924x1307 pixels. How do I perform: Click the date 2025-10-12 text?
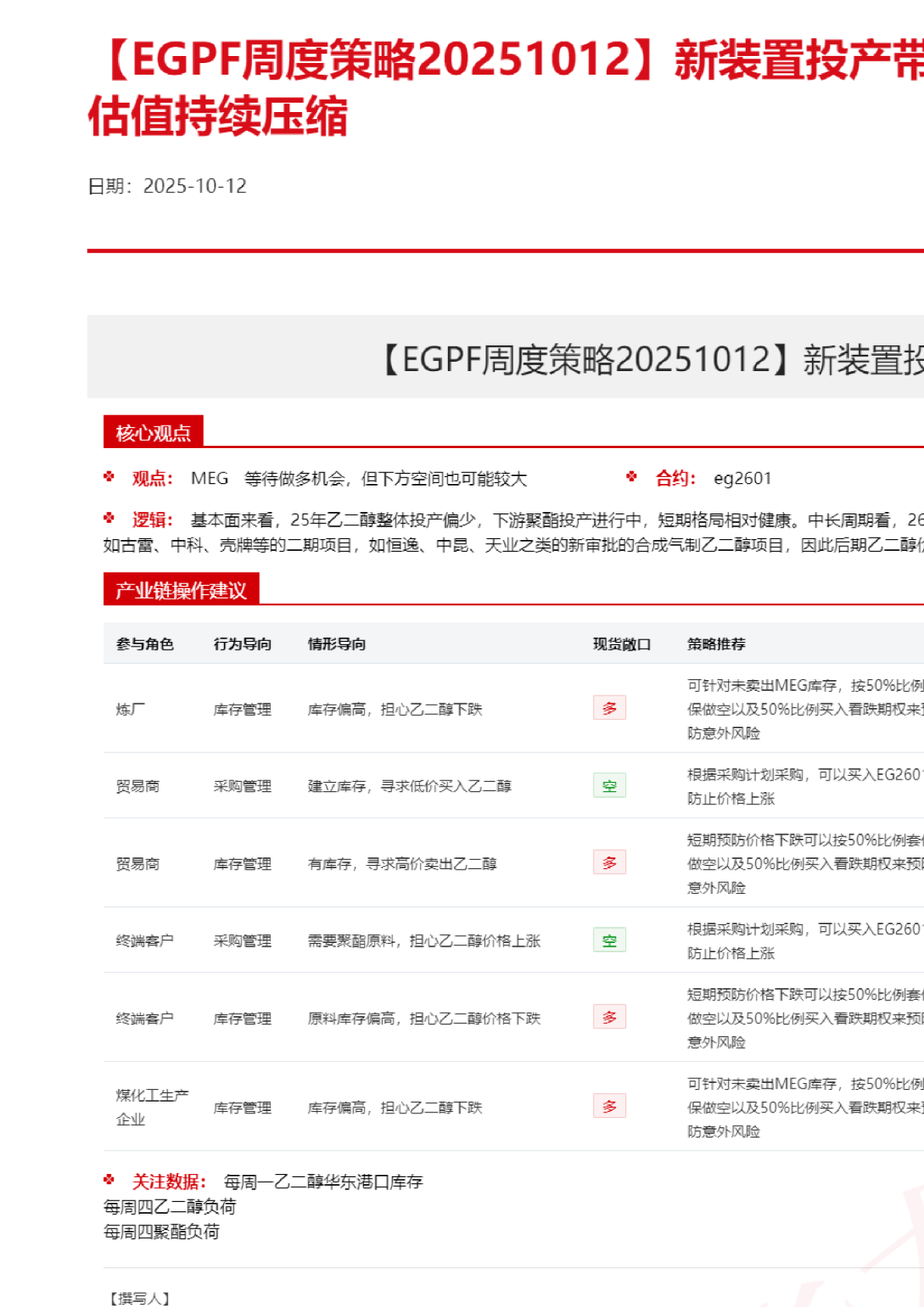pos(194,186)
